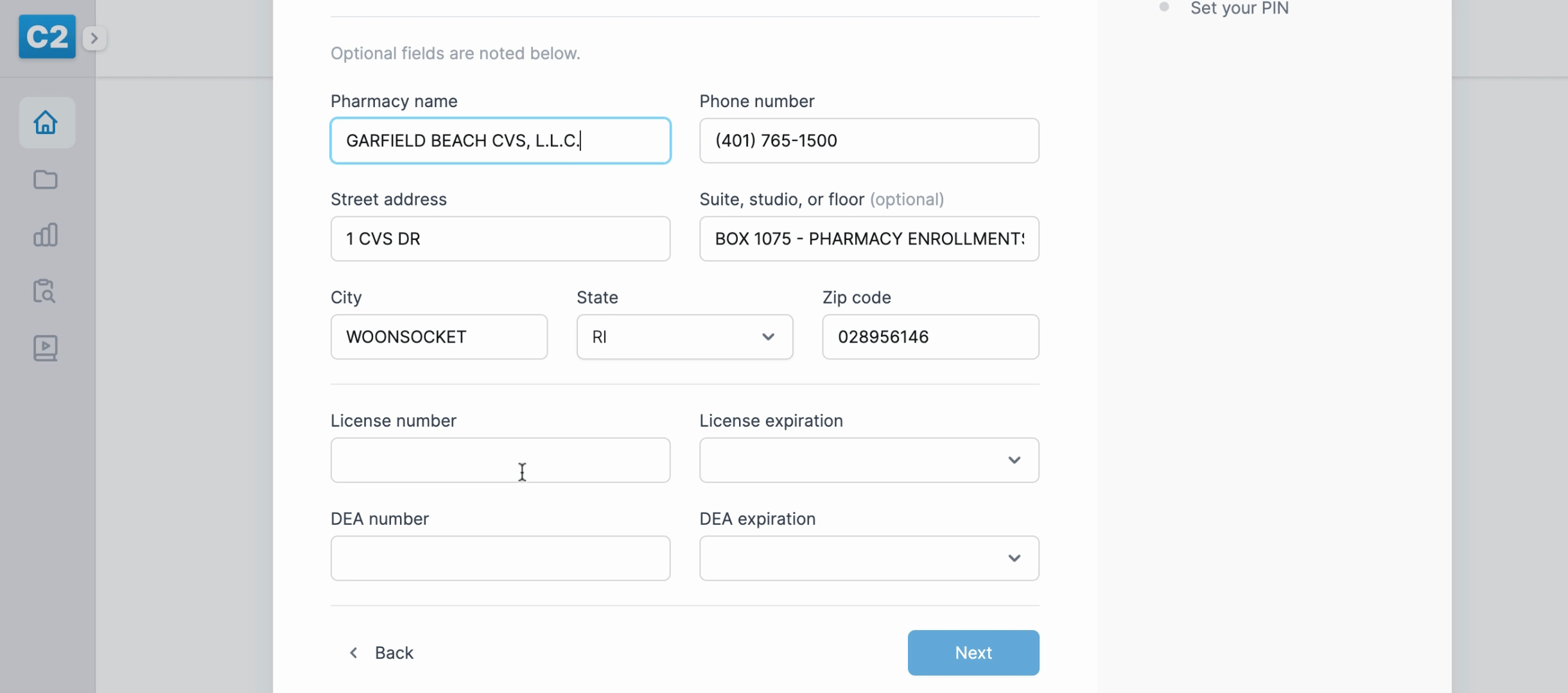Click the DEA number input field
Viewport: 1568px width, 693px height.
500,558
